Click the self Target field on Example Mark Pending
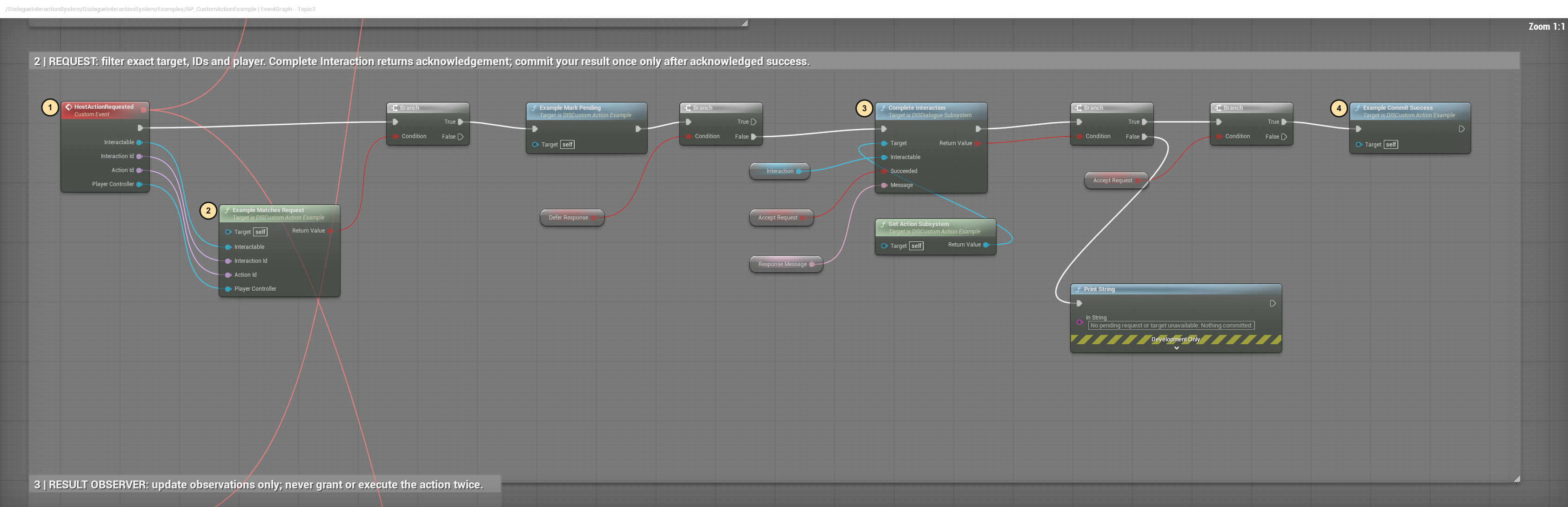 (567, 145)
